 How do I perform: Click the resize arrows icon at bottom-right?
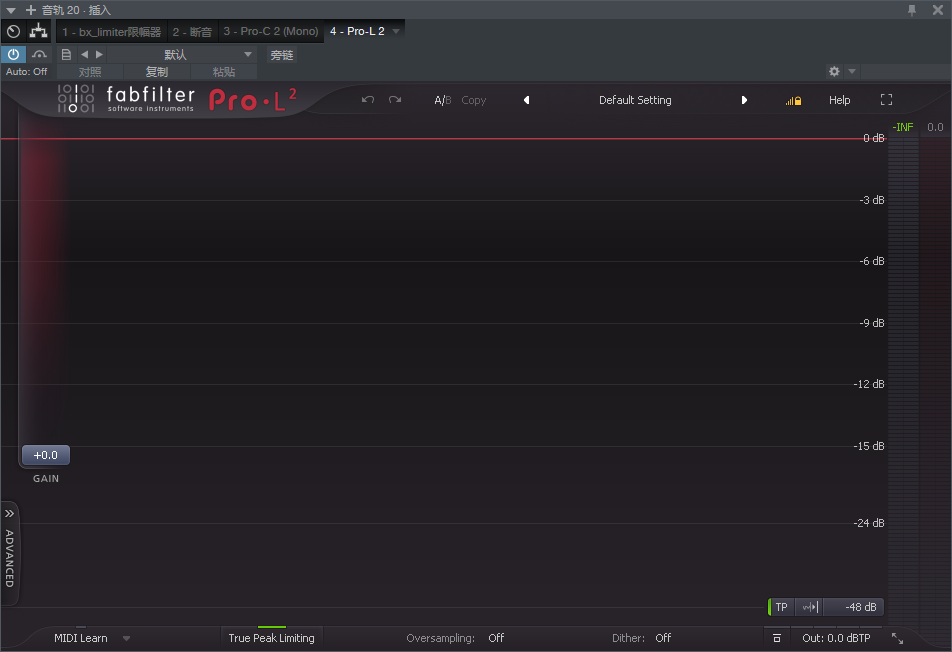897,638
